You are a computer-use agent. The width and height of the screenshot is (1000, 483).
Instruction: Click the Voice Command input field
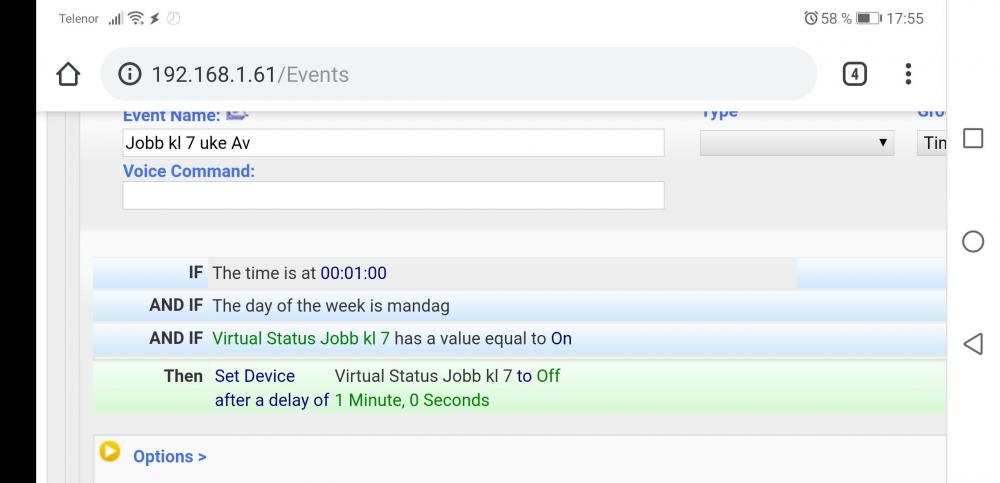[393, 195]
